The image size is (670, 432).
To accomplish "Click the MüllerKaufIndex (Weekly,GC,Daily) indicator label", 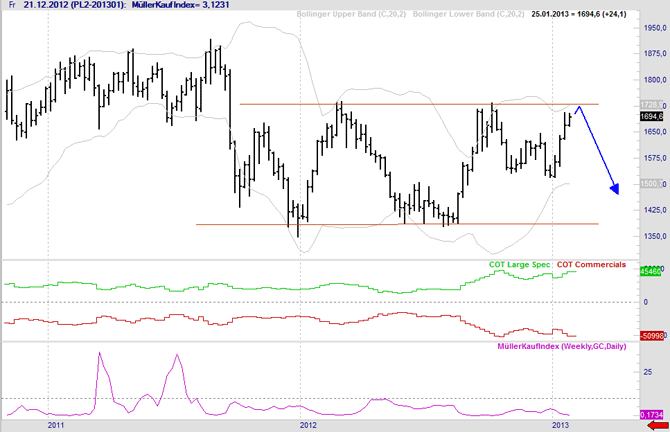I will (562, 346).
